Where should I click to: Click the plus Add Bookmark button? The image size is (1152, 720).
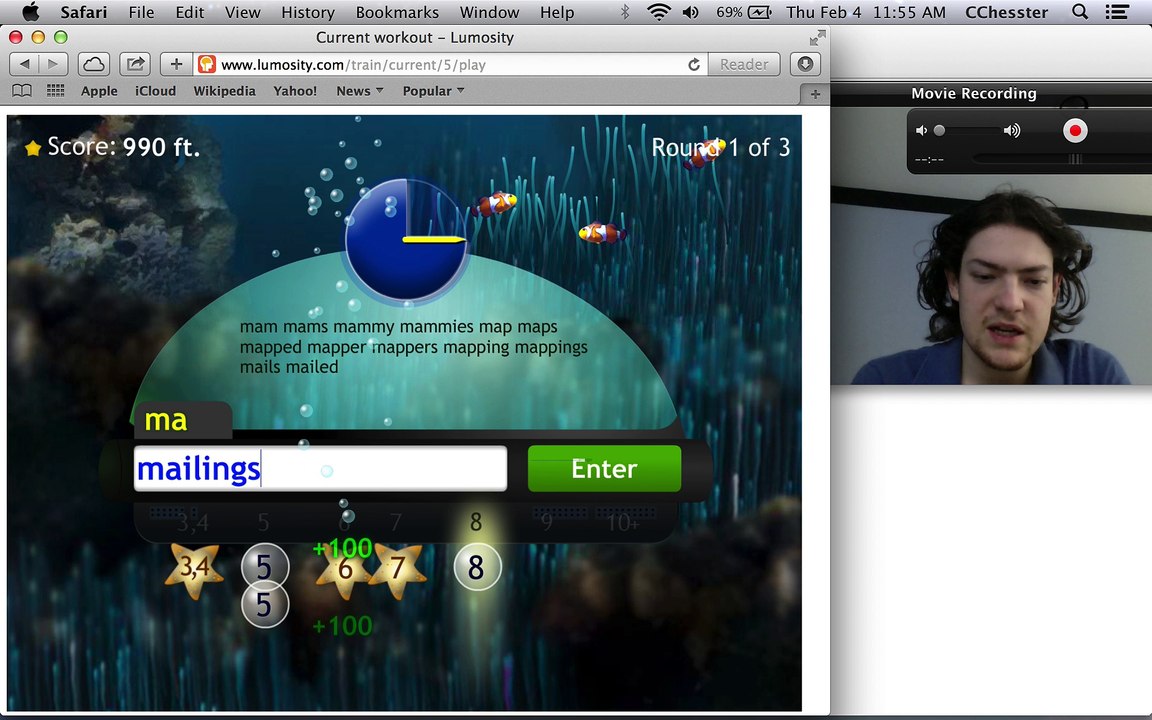pos(176,64)
